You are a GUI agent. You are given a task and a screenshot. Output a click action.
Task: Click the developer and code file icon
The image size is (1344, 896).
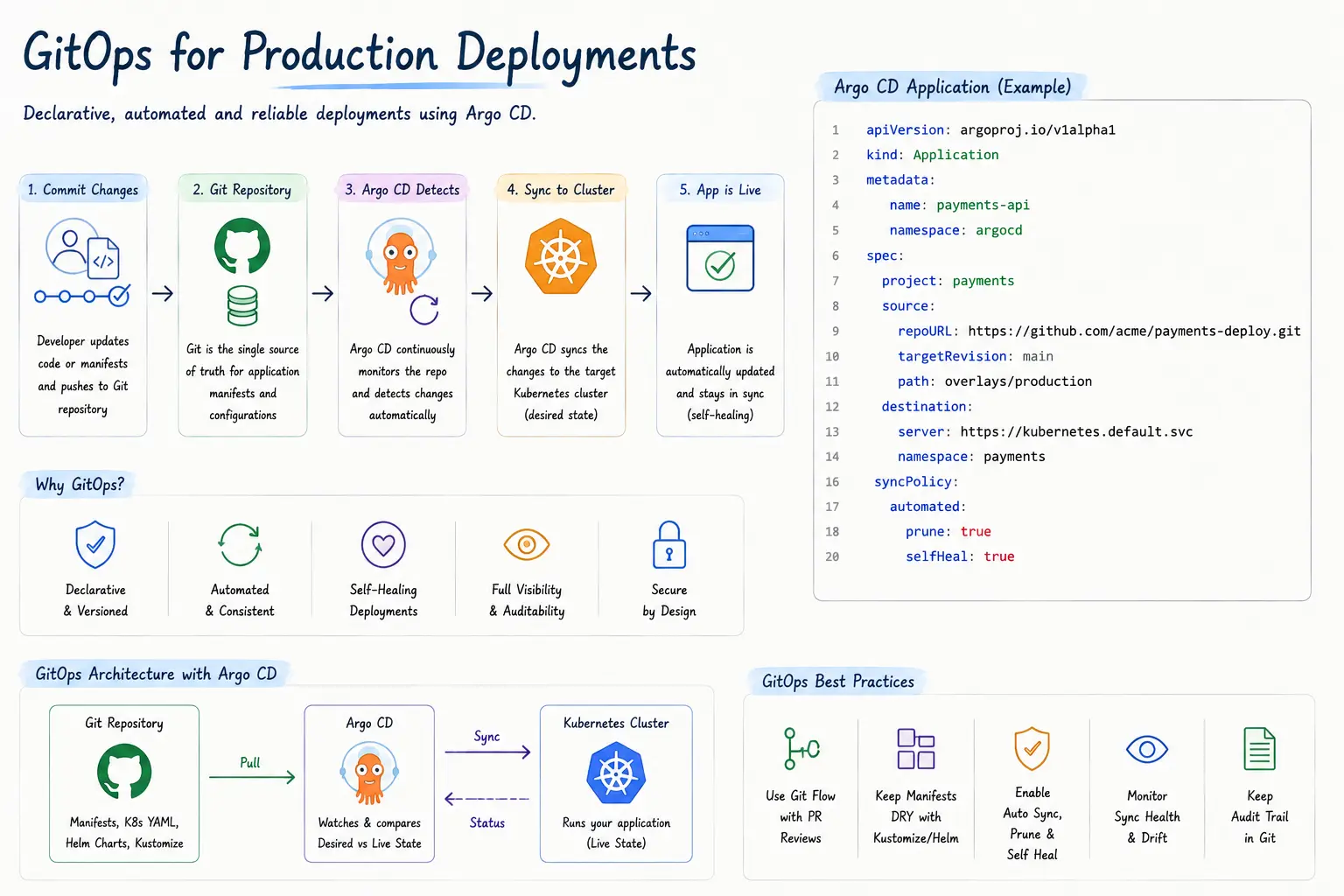click(82, 248)
